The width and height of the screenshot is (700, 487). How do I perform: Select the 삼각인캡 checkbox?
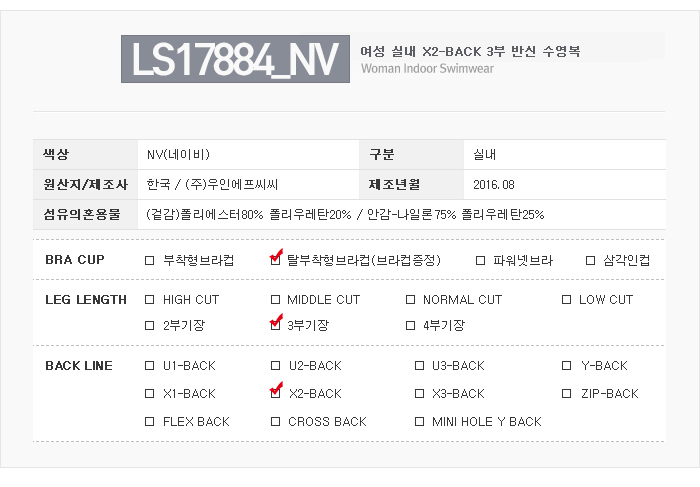[x=590, y=261]
